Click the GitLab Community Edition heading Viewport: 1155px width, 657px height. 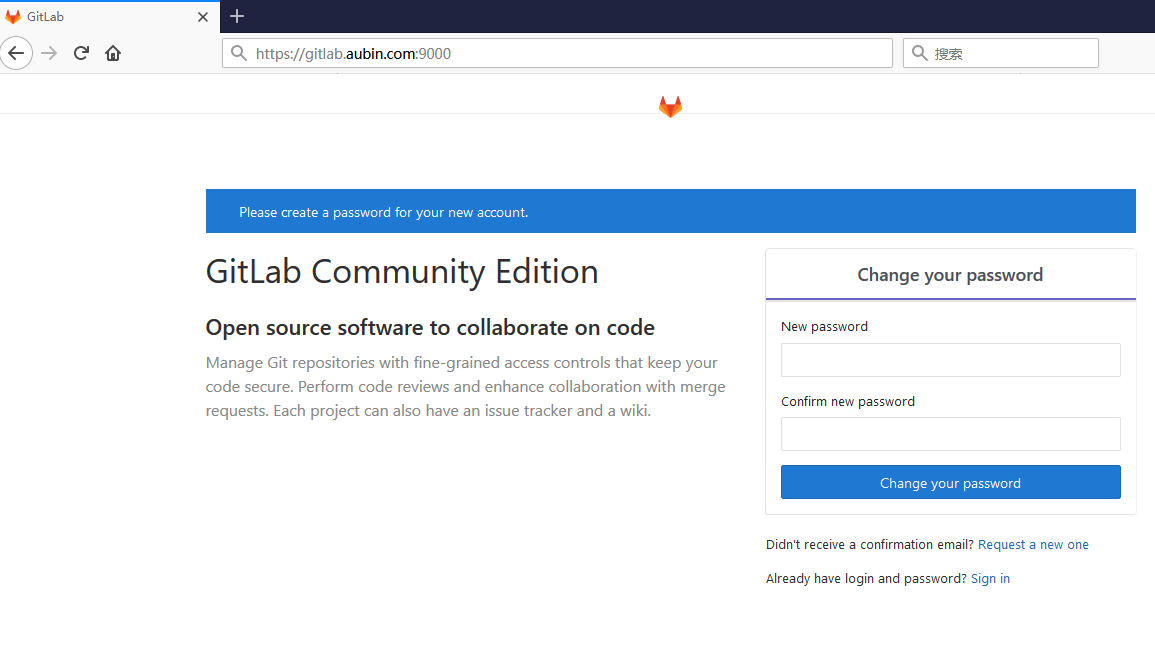pyautogui.click(x=402, y=272)
